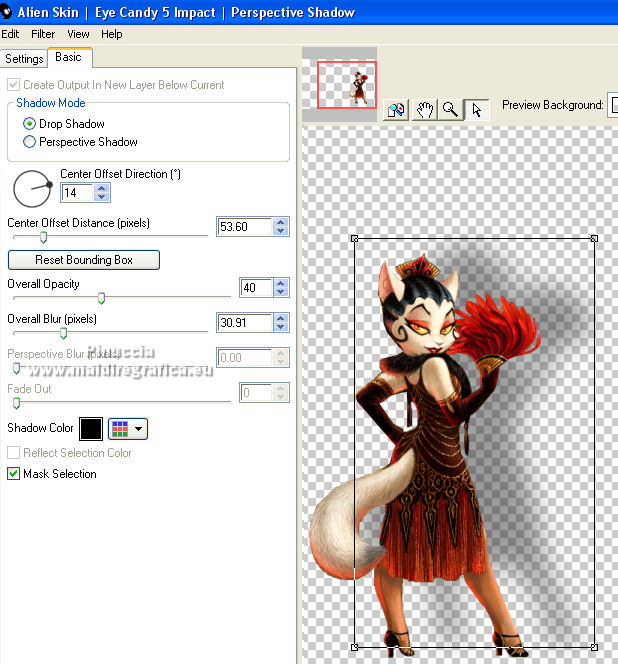Decrease Overall Opacity with down arrow
The height and width of the screenshot is (664, 618).
point(280,292)
